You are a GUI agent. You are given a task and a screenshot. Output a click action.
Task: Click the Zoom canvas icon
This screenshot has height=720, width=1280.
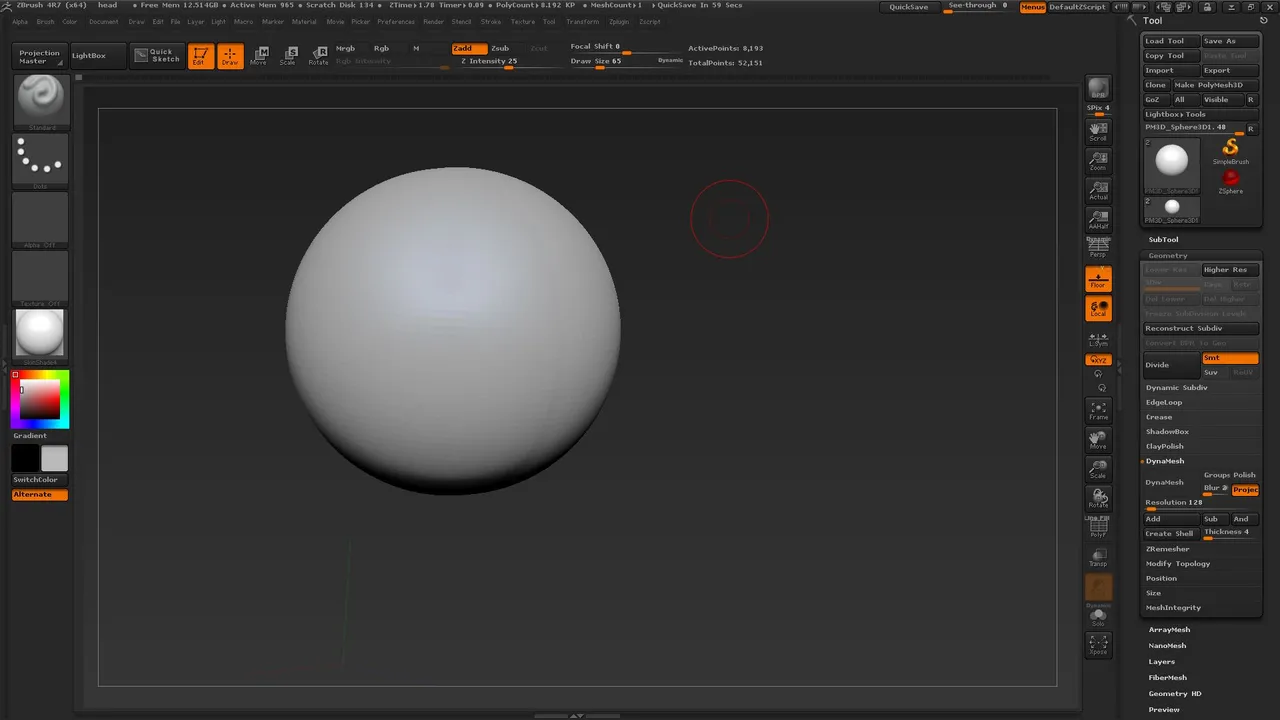pos(1098,161)
